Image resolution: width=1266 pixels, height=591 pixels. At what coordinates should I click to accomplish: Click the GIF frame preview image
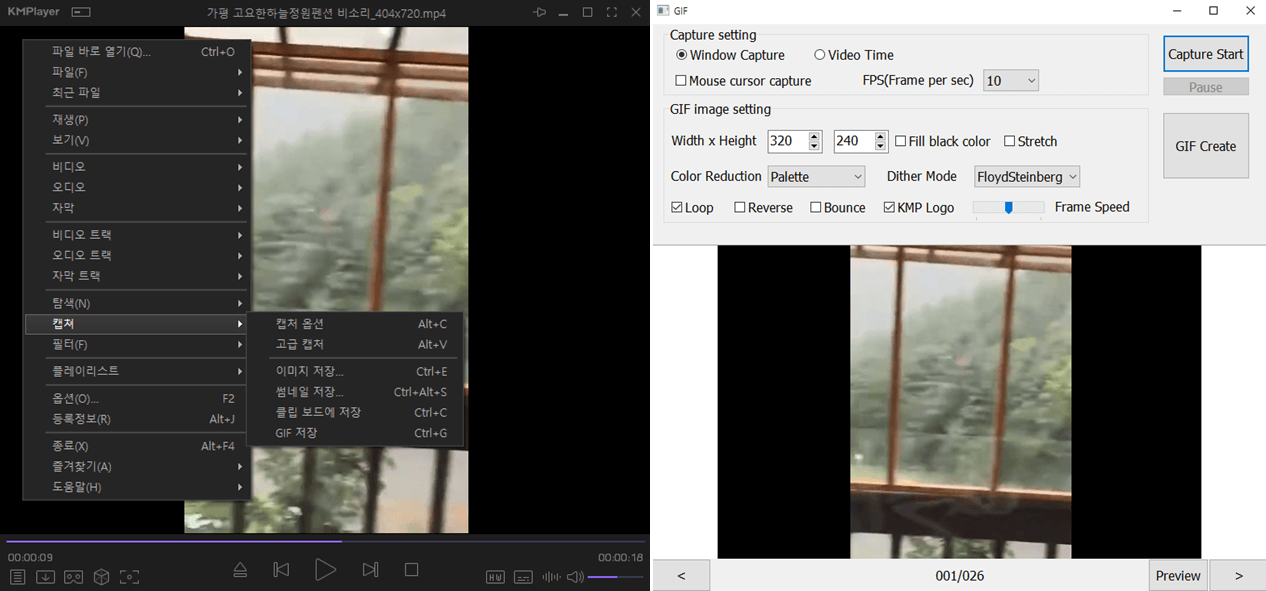[959, 402]
